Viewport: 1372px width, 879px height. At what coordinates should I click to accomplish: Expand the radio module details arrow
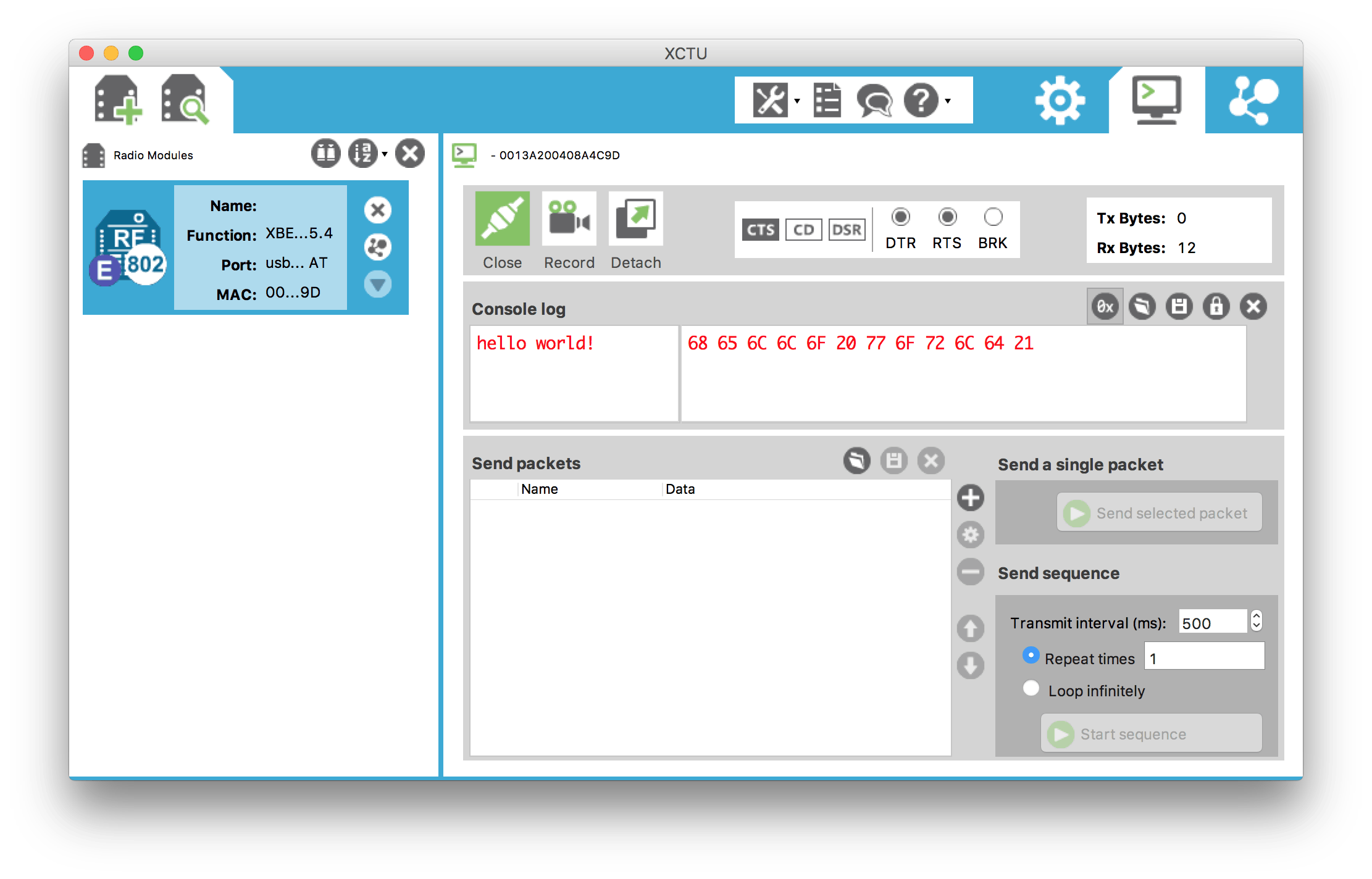point(378,284)
